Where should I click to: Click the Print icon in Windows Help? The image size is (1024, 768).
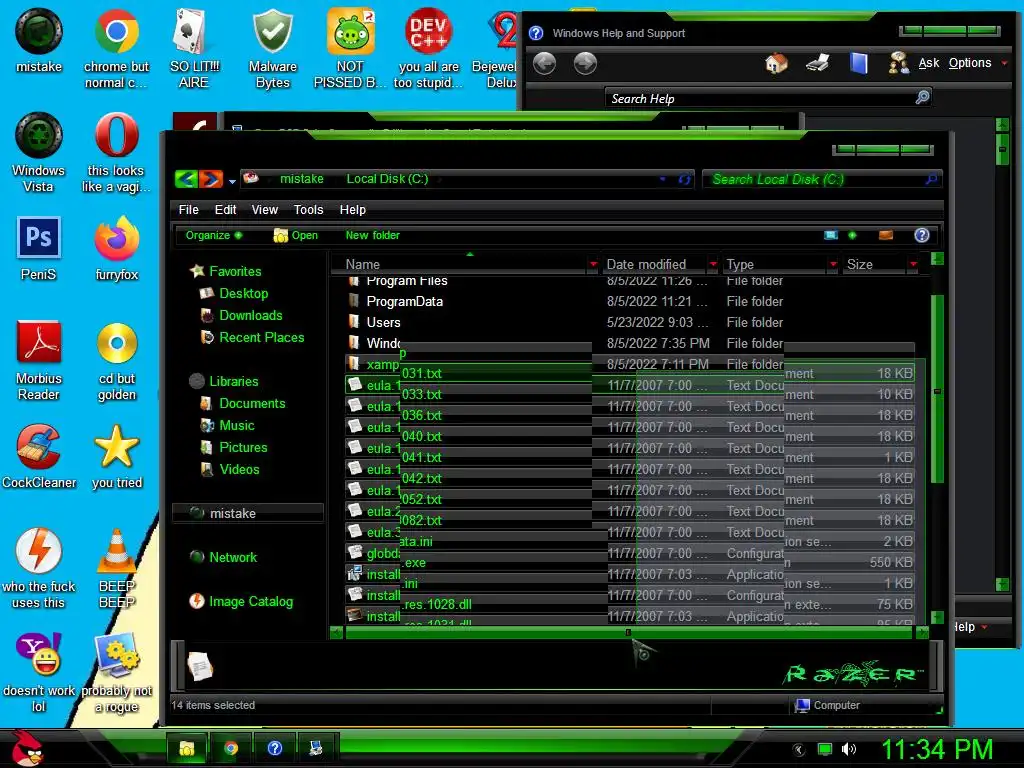click(x=818, y=63)
